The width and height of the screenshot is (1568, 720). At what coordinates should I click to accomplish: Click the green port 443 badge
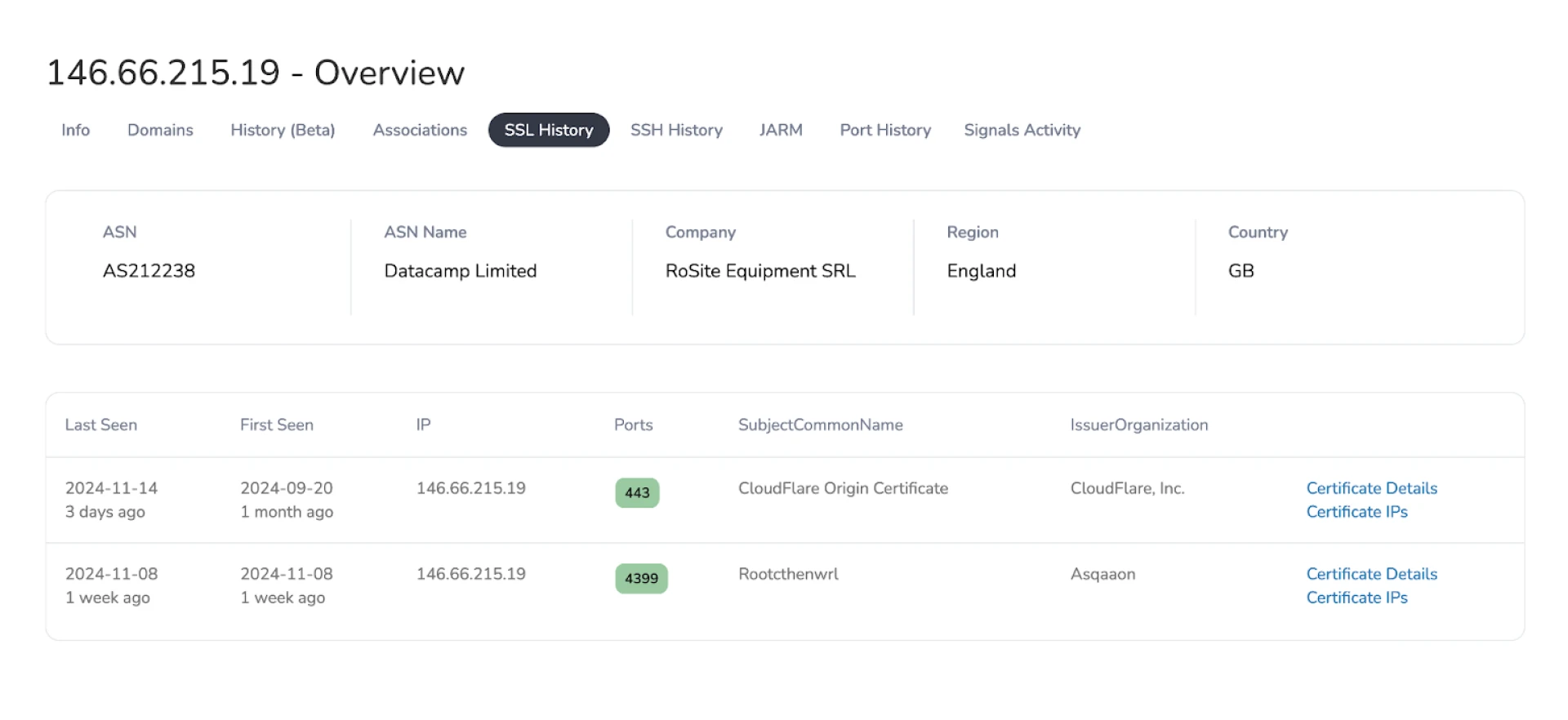click(x=637, y=493)
